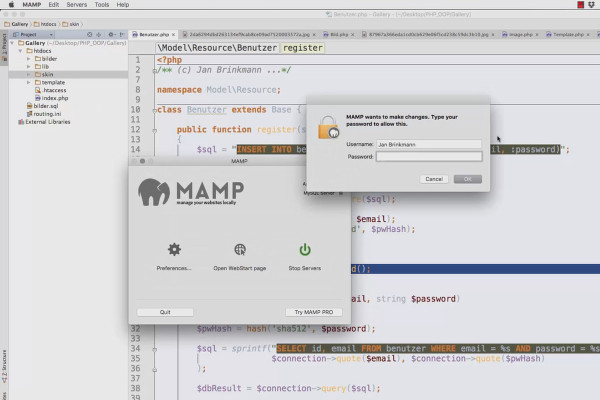Open Project panel settings gear
This screenshot has width=600, height=400.
click(111, 34)
